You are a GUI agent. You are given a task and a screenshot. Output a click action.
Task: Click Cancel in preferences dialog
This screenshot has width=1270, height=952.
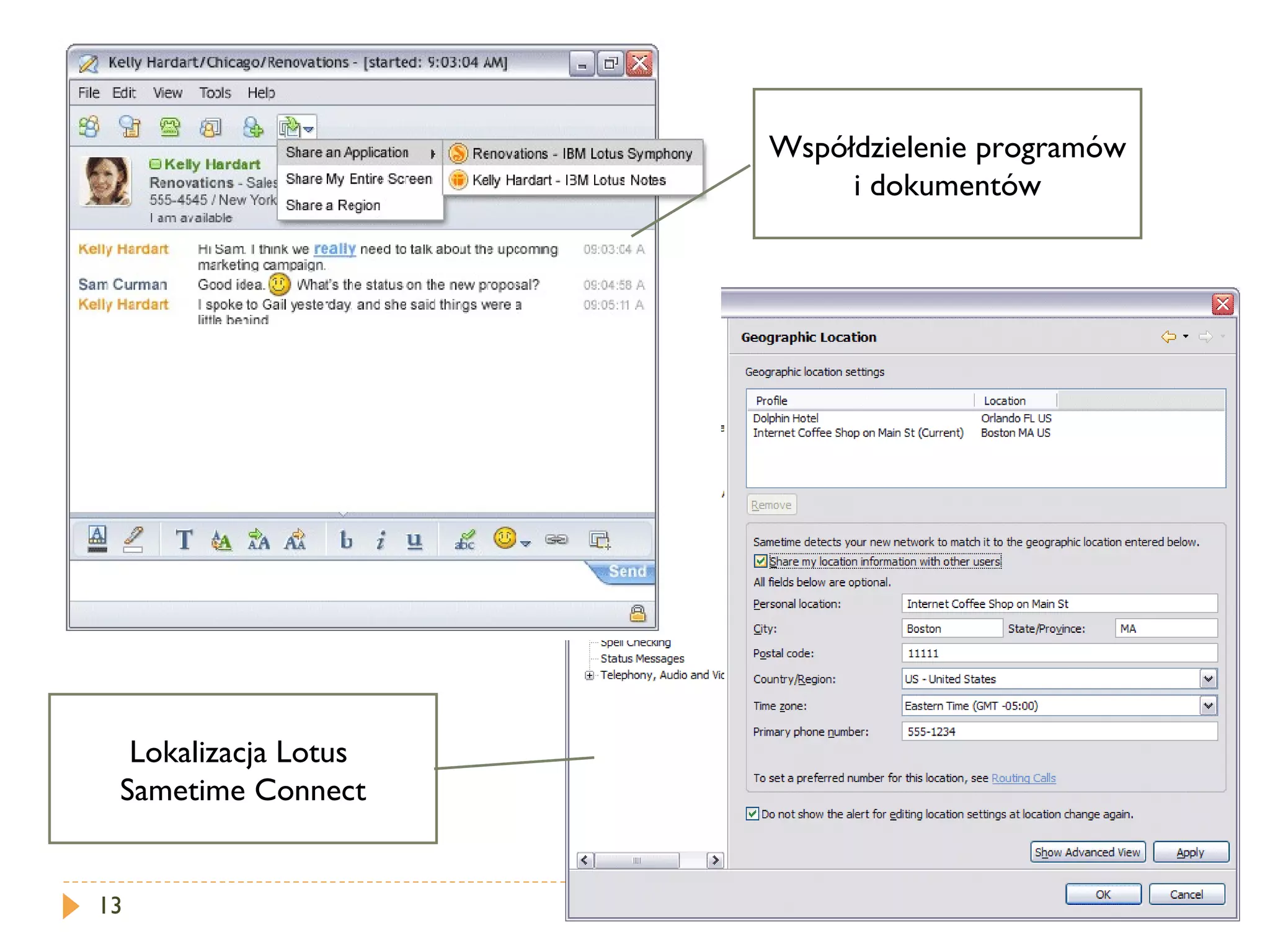[x=1186, y=894]
